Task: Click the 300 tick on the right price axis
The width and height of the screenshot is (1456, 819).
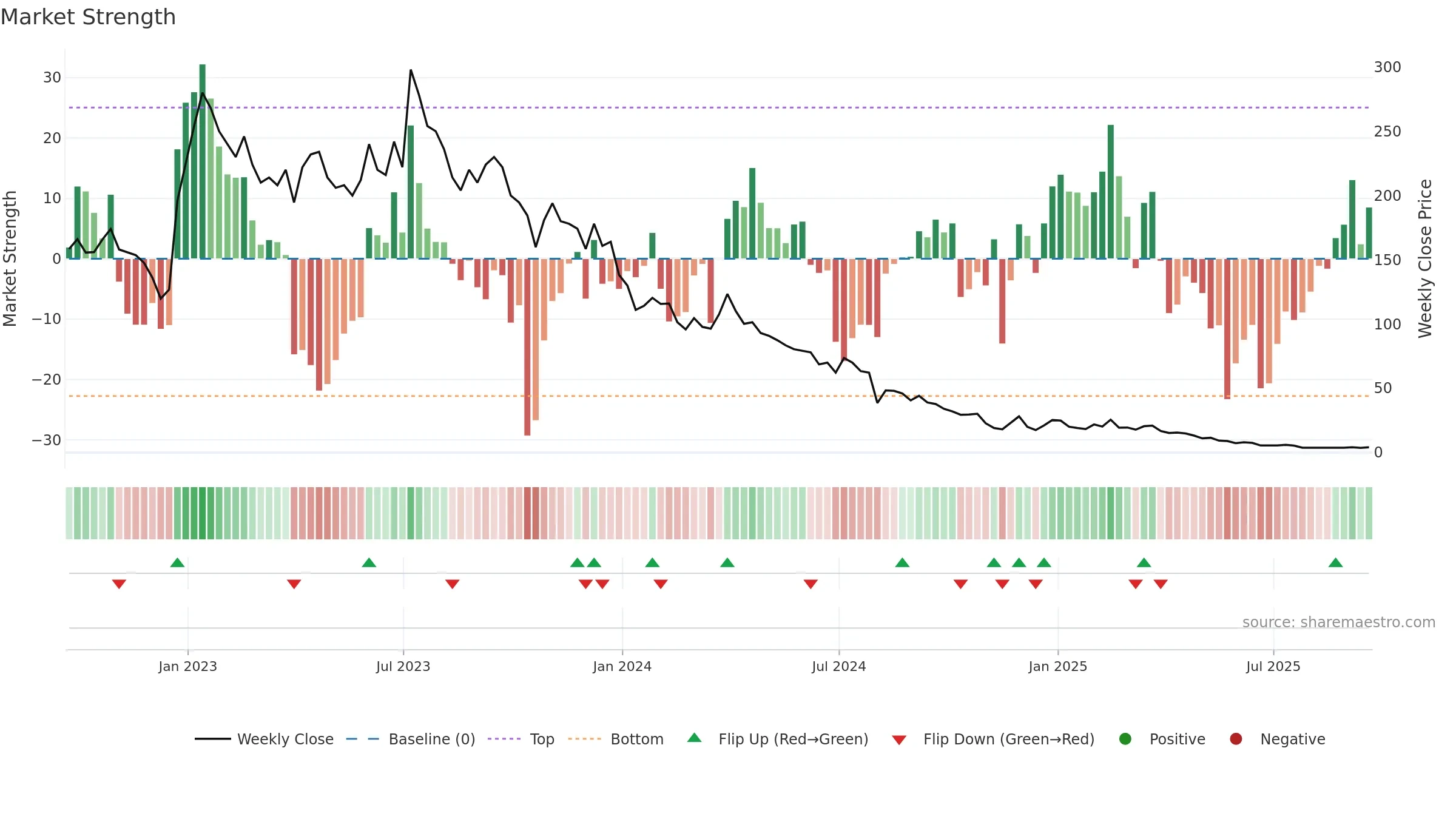Action: [x=1387, y=67]
